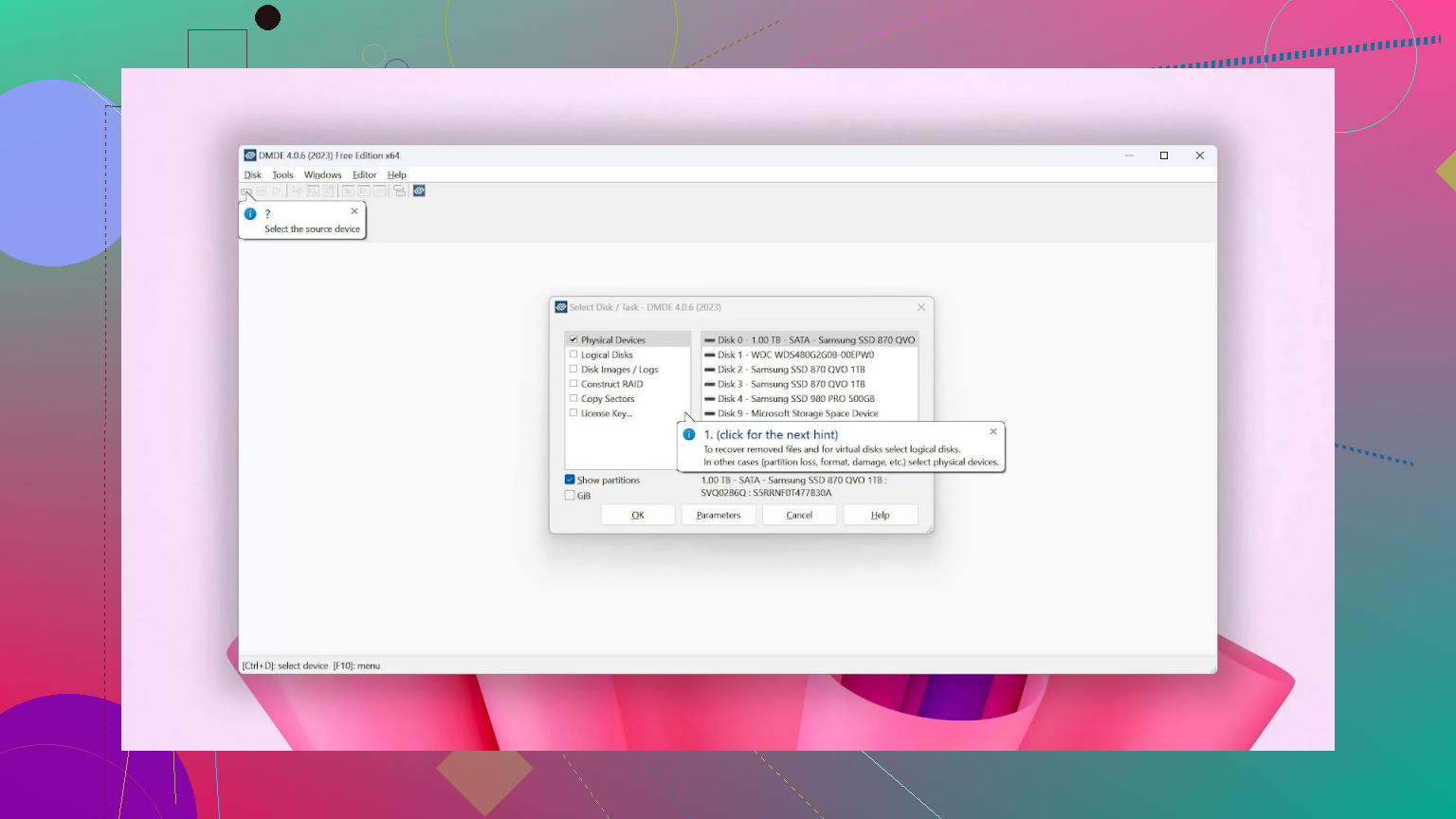Click the OK button
Viewport: 1456px width, 819px height.
(x=638, y=515)
